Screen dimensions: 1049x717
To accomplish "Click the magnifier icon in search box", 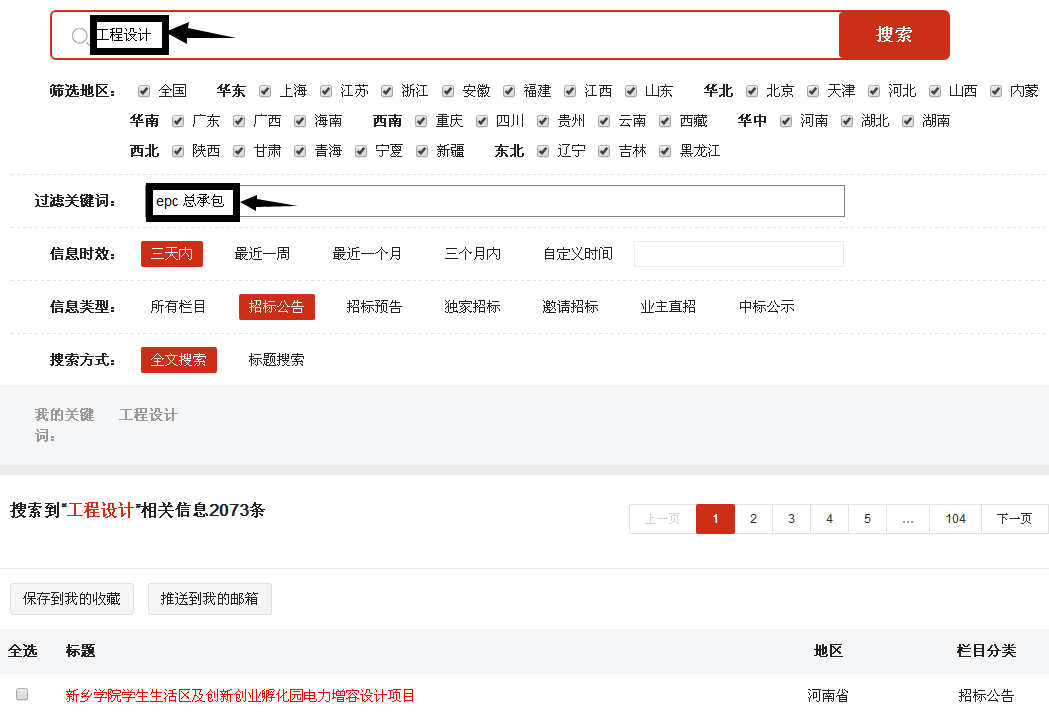I will pyautogui.click(x=80, y=36).
